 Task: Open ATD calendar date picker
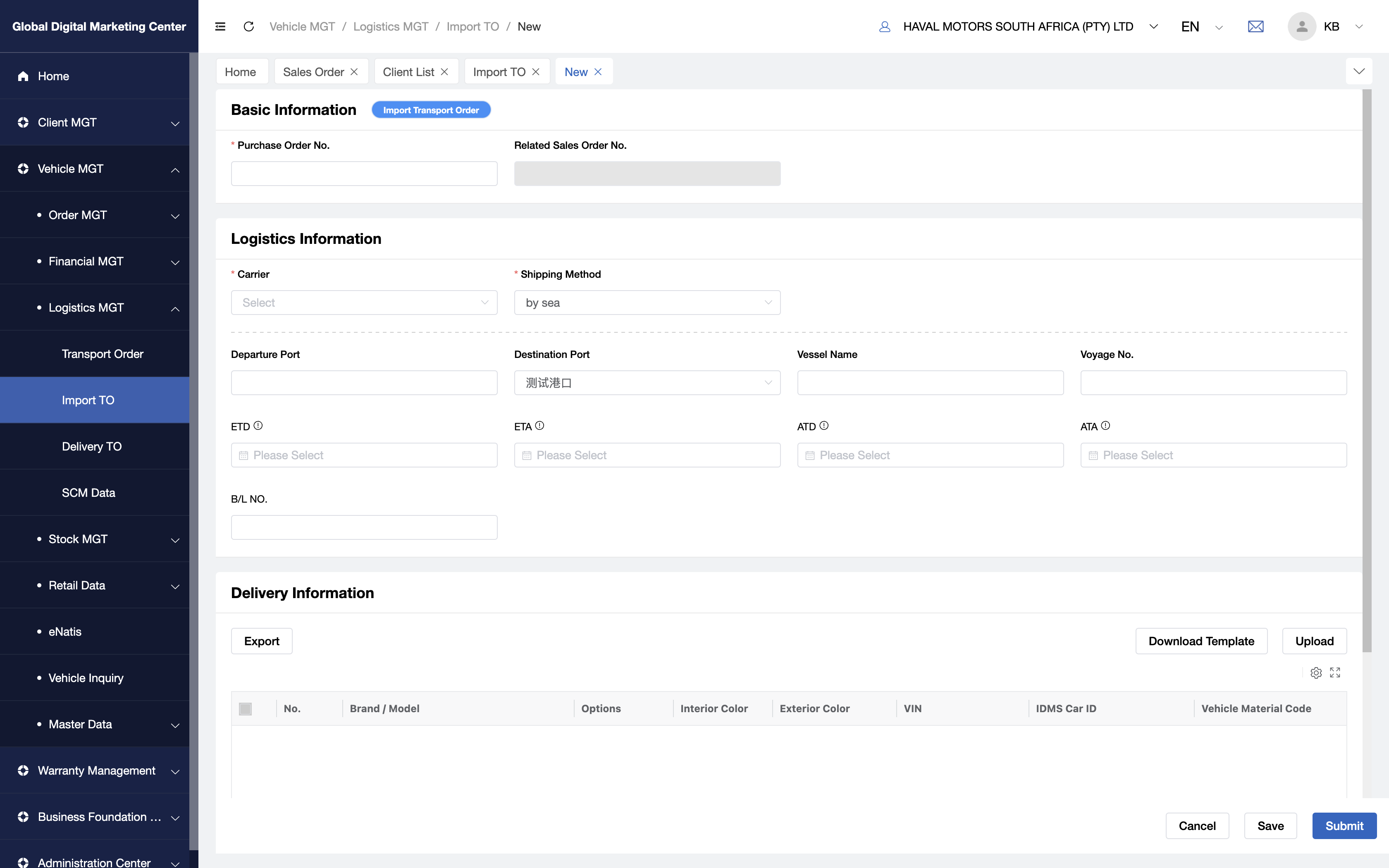tap(930, 455)
